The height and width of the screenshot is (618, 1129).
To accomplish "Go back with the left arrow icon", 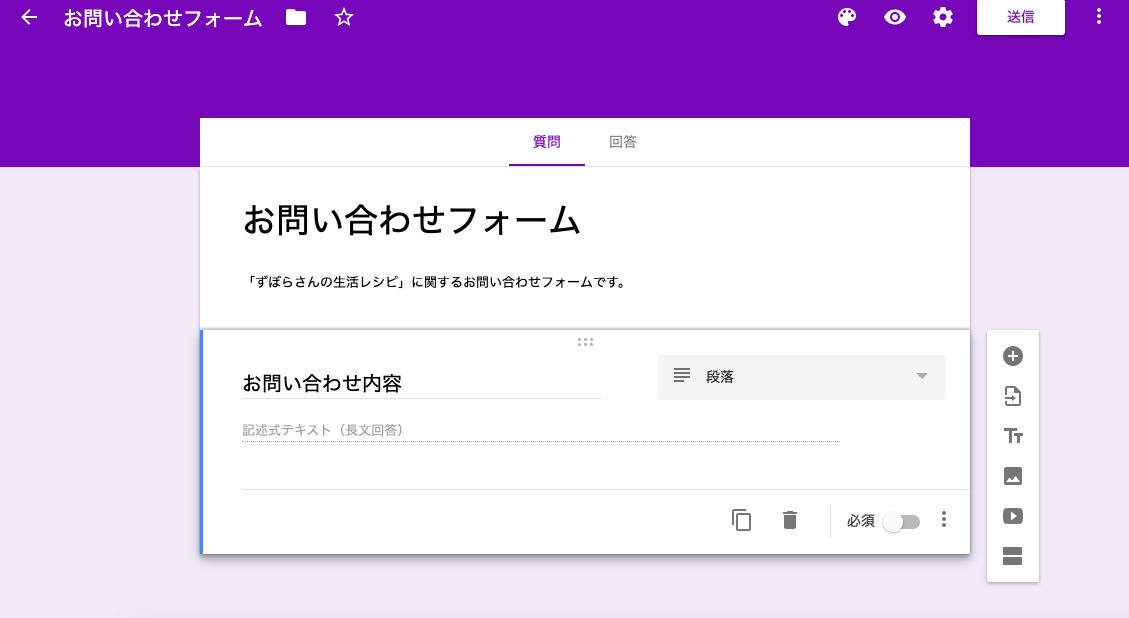I will point(29,17).
